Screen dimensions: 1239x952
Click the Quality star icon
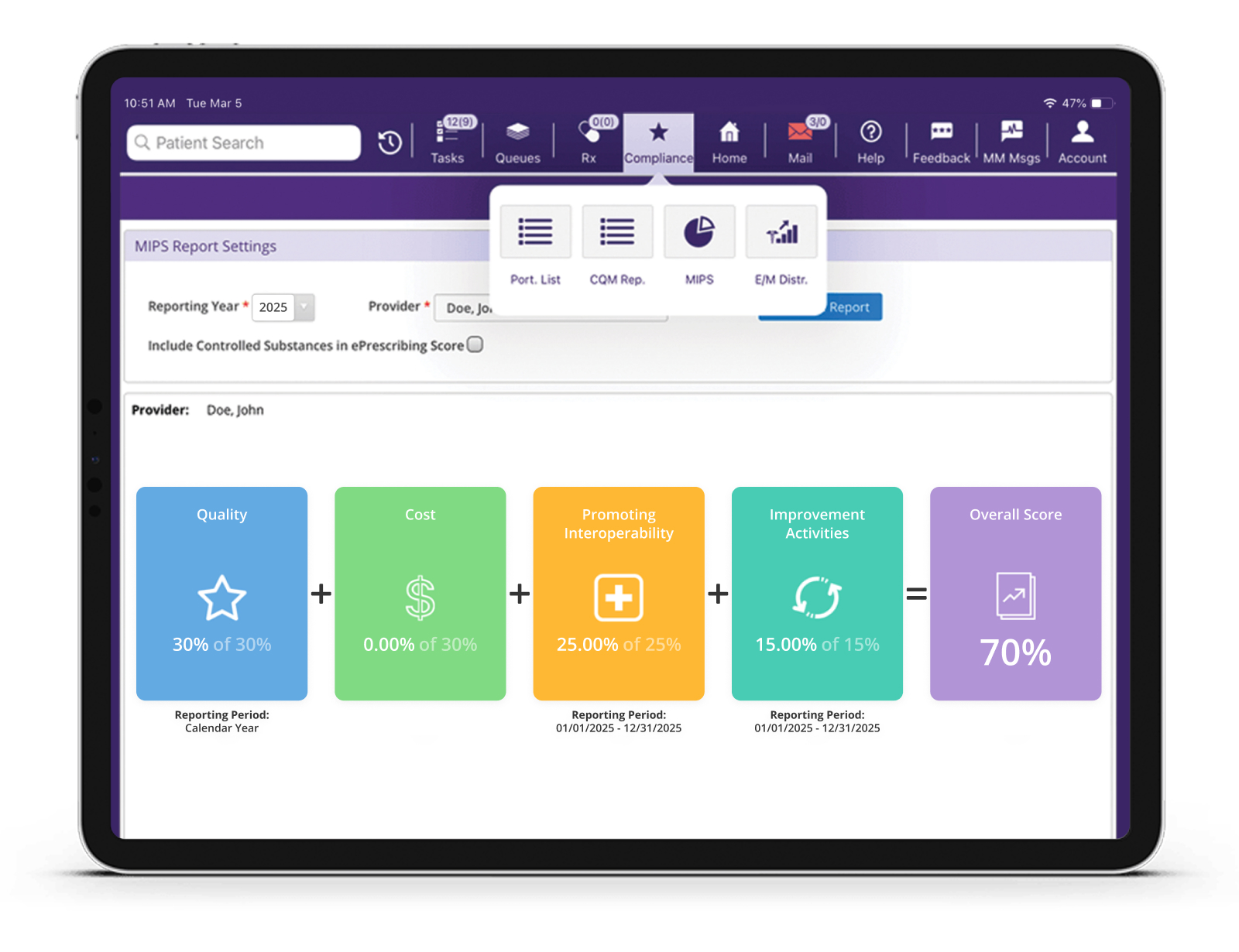221,598
